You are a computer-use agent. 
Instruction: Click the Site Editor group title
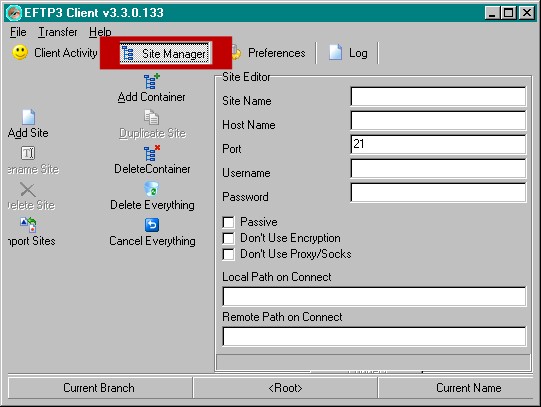pyautogui.click(x=246, y=77)
